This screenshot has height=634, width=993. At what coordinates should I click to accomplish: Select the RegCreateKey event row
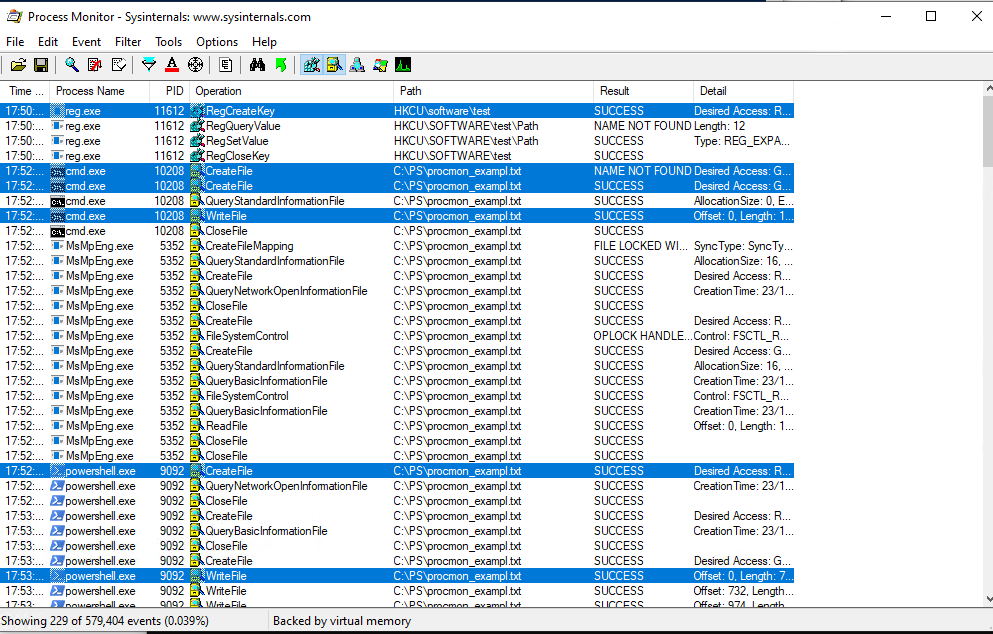point(397,111)
